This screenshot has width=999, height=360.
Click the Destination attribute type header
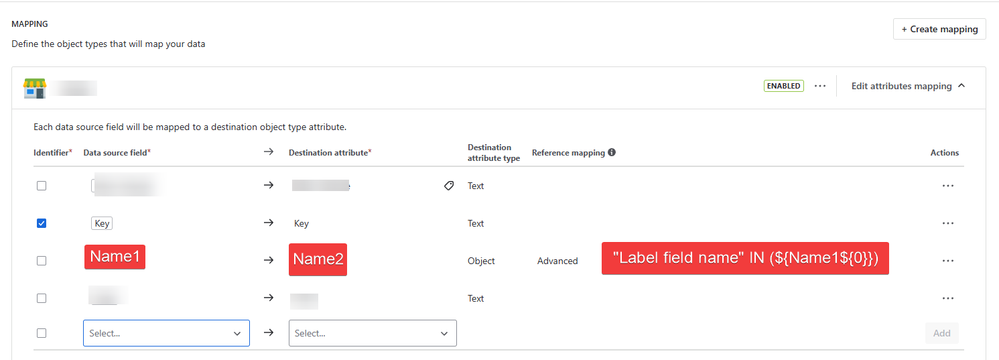pos(494,152)
